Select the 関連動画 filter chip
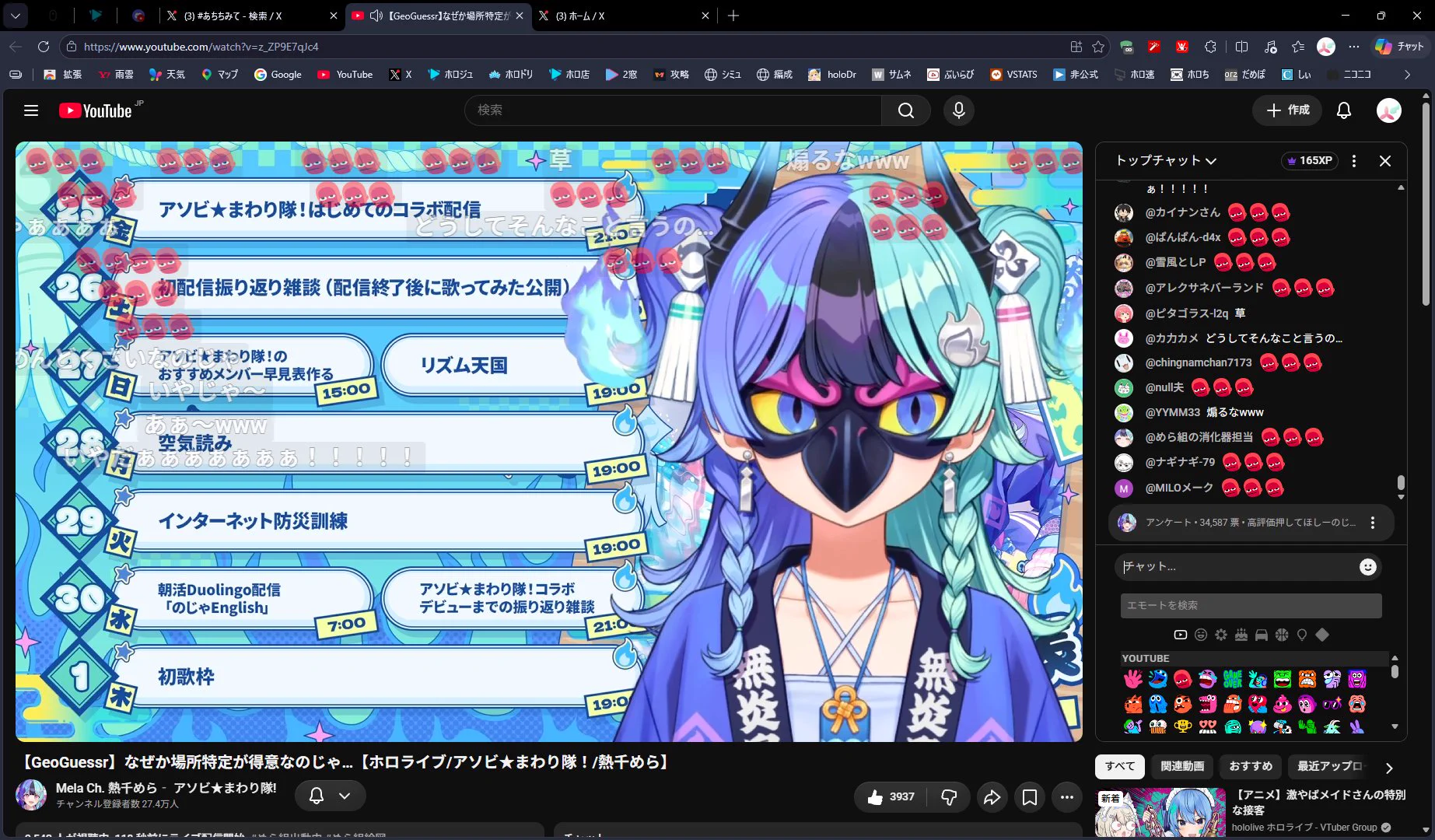 1182,766
